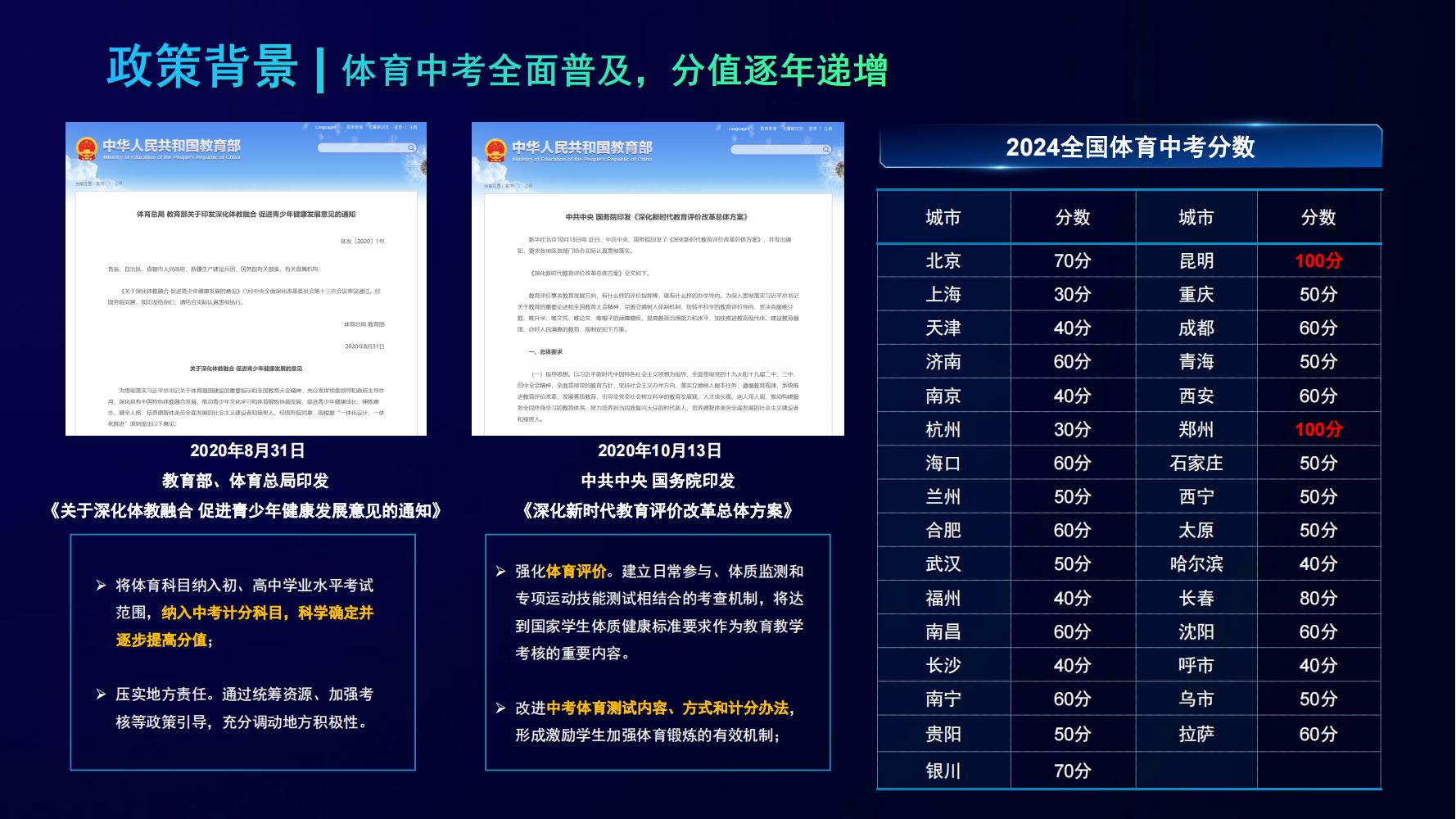1456x819 pixels.
Task: Select the 南宁 city cell
Action: click(x=943, y=699)
